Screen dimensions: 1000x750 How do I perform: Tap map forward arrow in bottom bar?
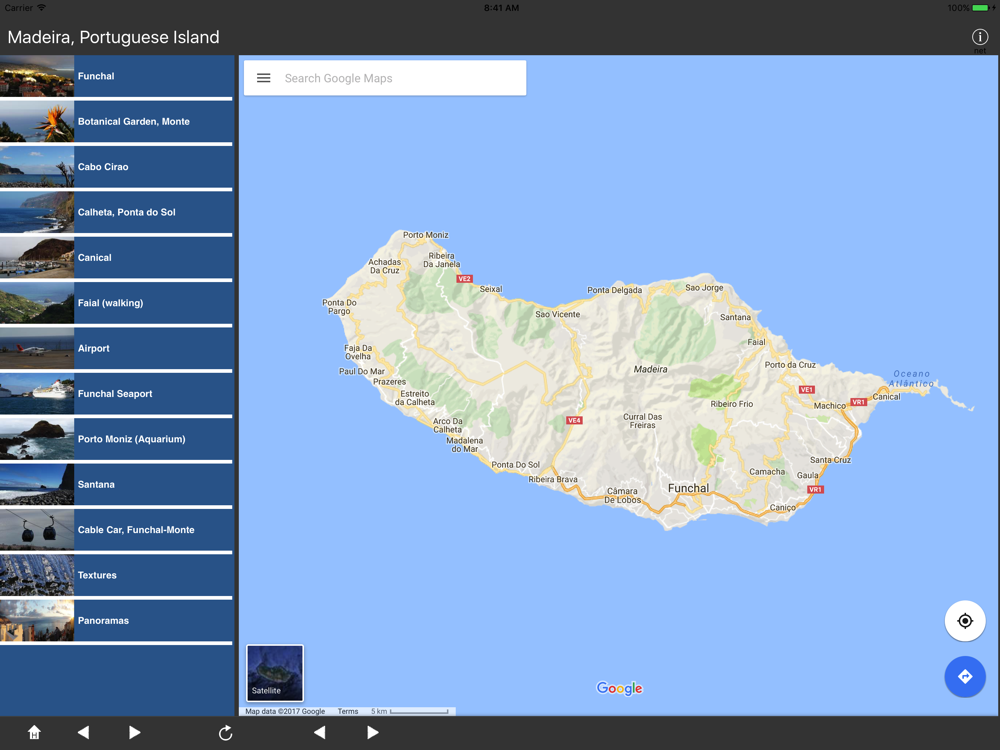373,733
